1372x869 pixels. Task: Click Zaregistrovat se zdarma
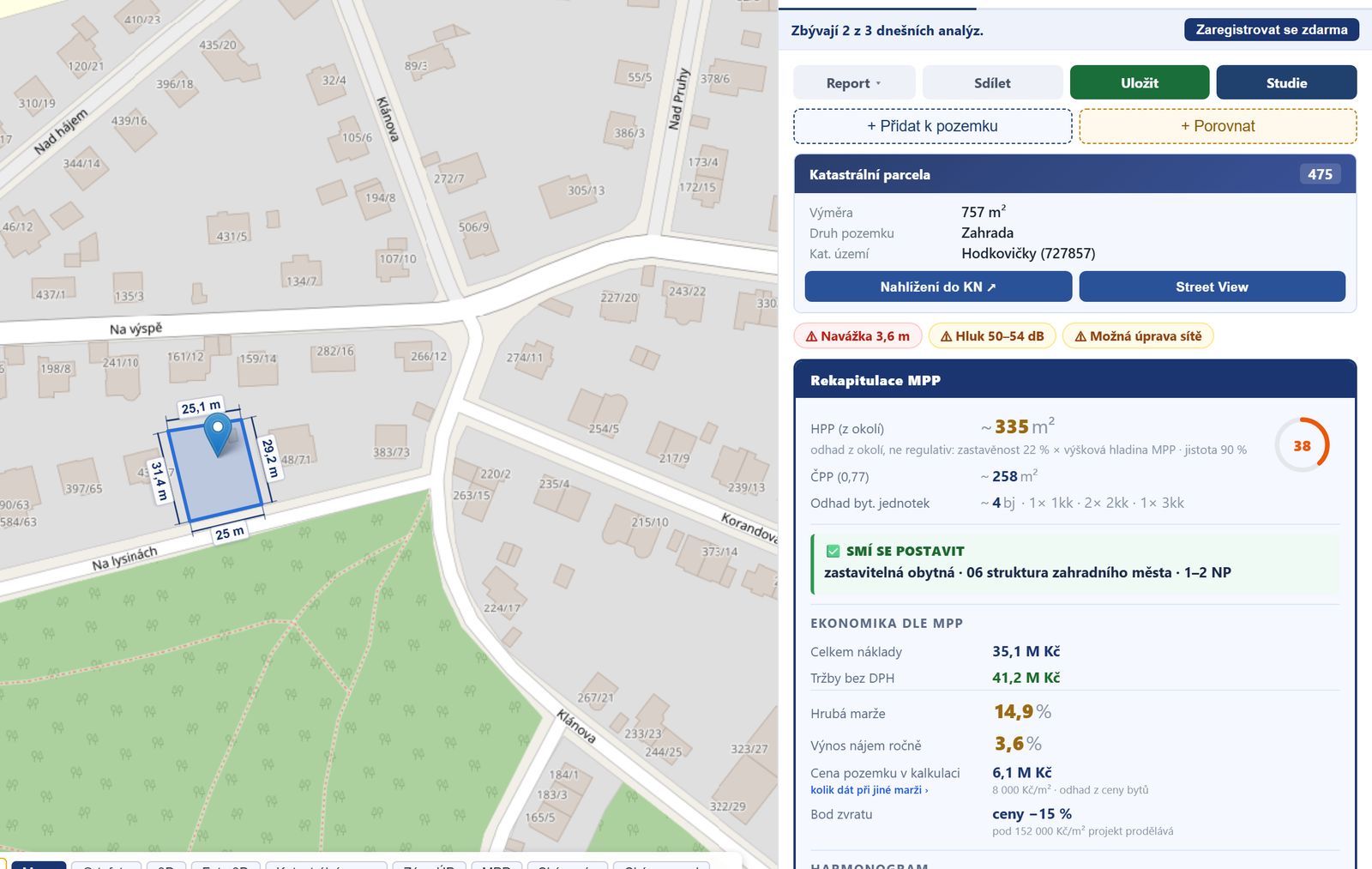(1272, 29)
